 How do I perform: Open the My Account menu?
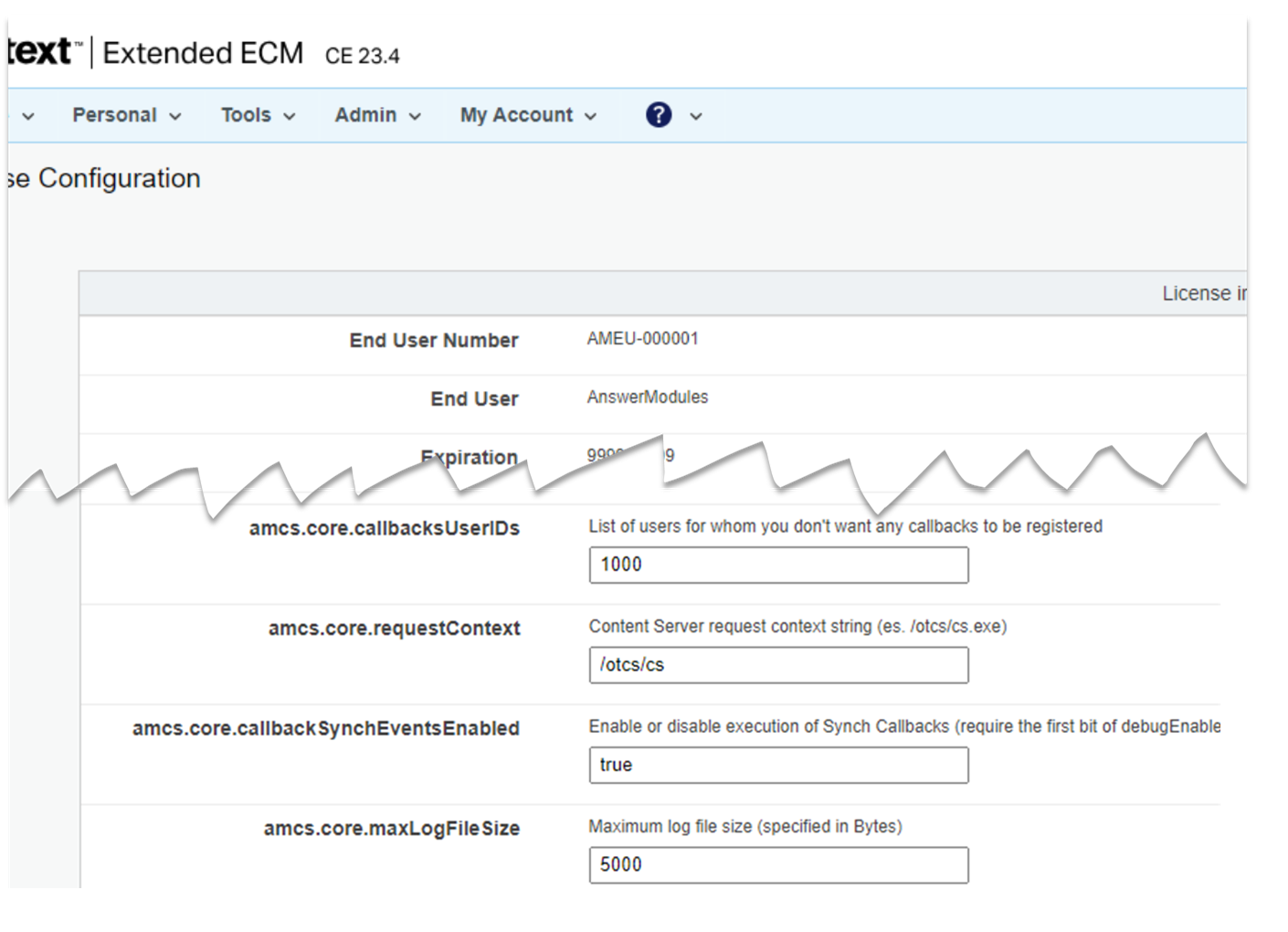coord(516,115)
